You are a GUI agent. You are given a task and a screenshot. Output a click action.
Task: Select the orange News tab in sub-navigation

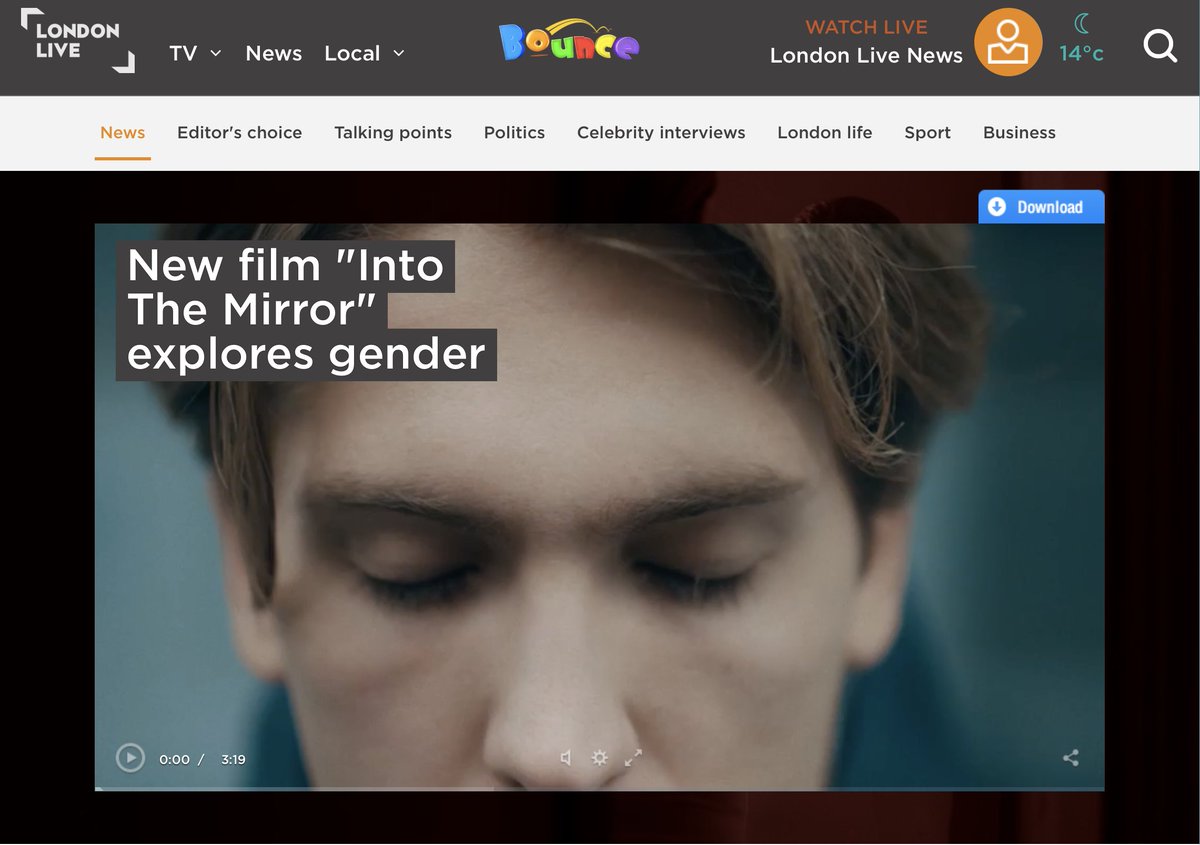123,133
